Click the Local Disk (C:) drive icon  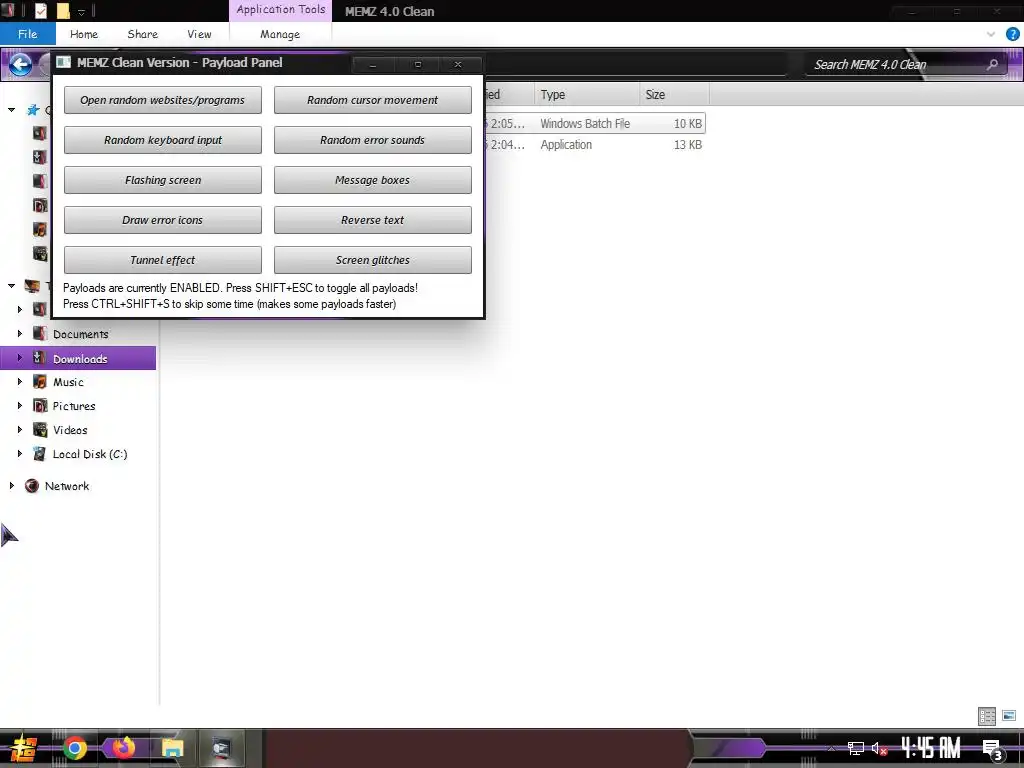40,454
